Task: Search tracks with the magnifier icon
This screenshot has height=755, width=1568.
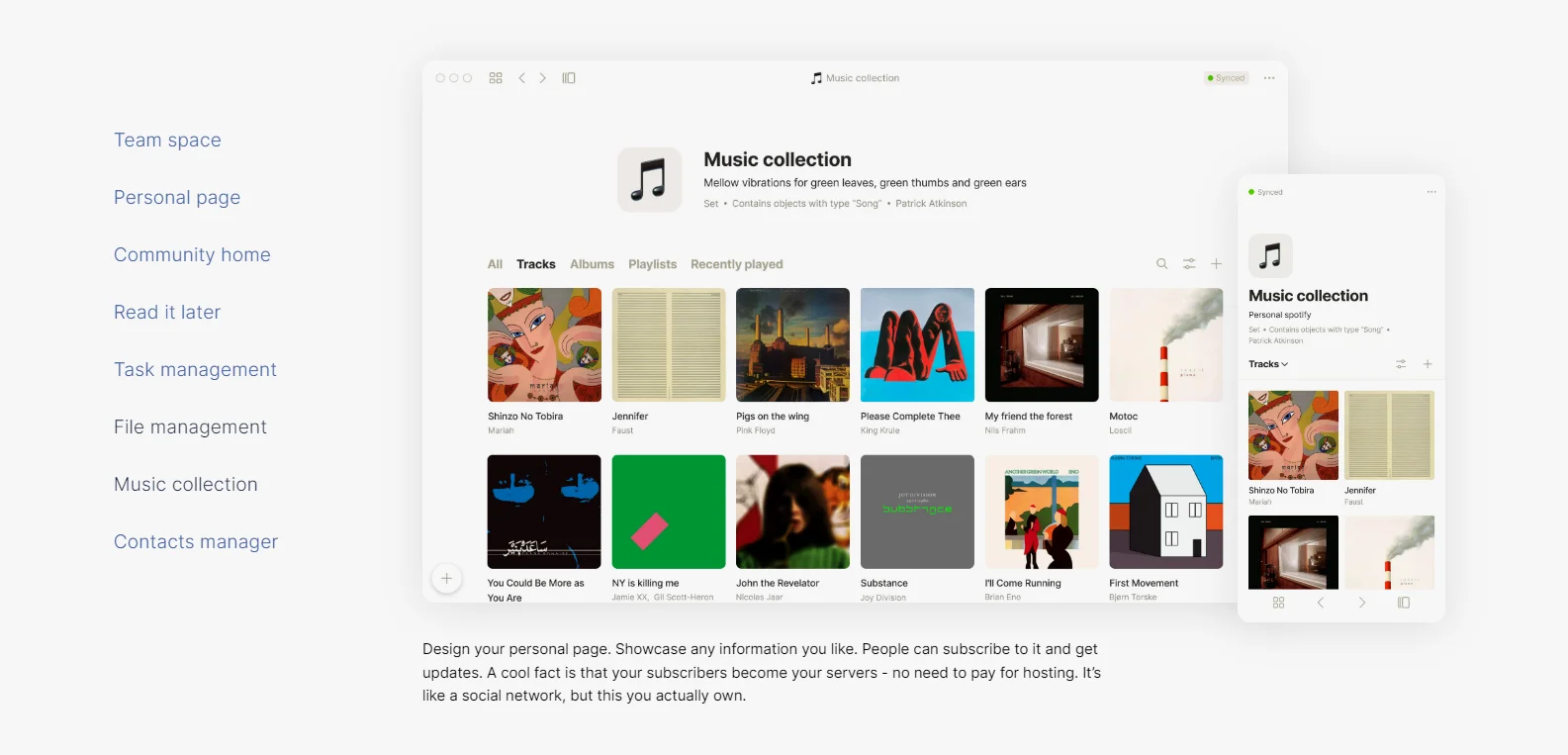Action: [x=1162, y=264]
